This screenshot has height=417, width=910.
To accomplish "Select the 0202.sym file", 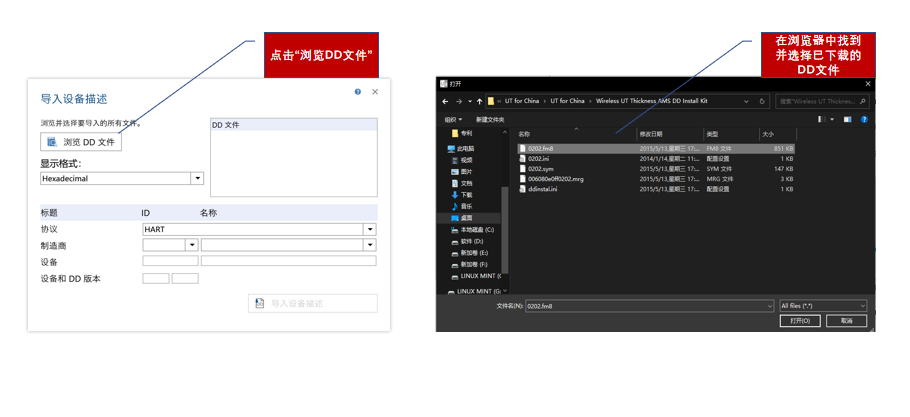I will (540, 168).
